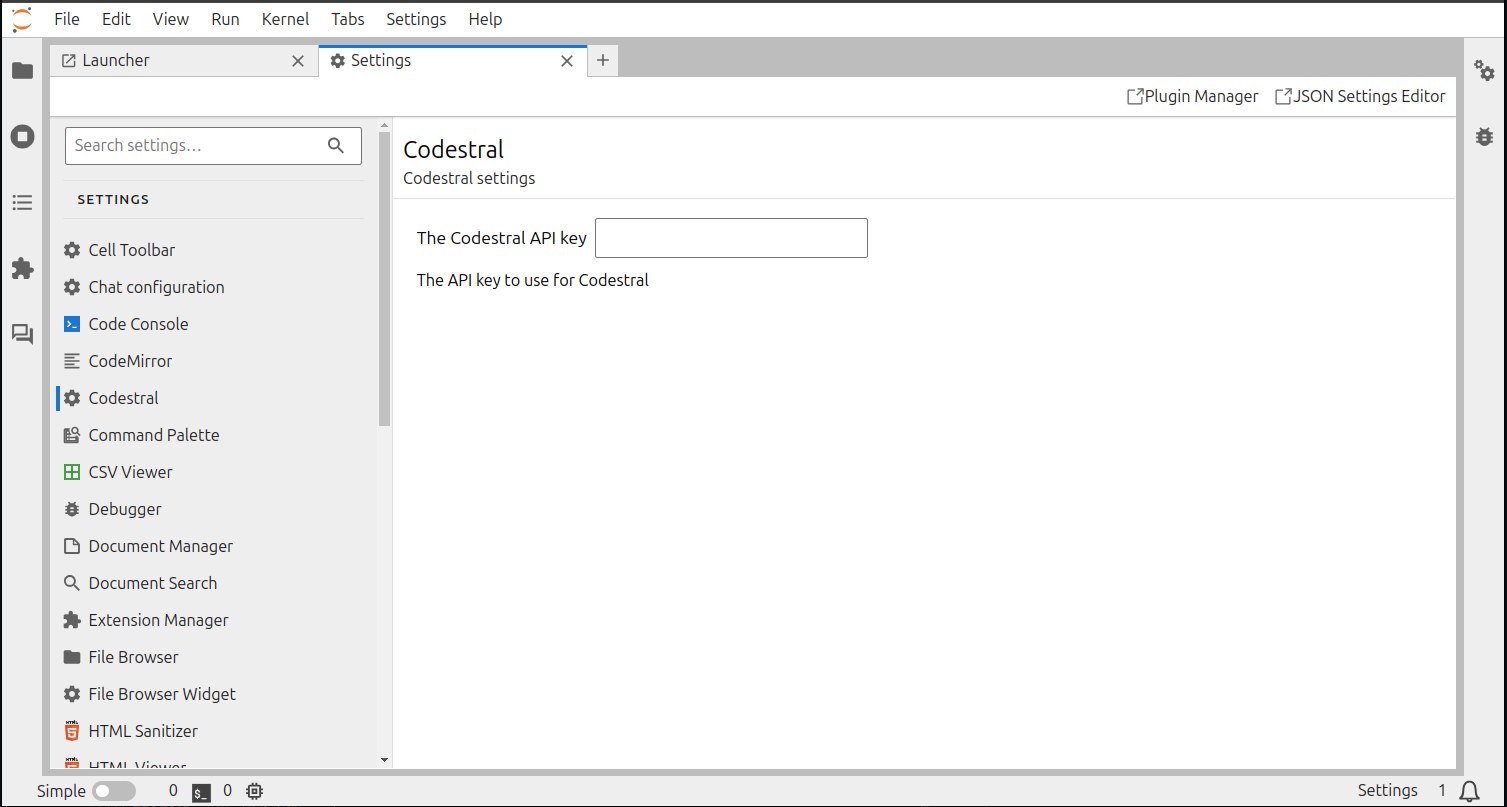Screen dimensions: 1507x807
Task: Click the Cell Toolbar gear icon
Action: (x=72, y=250)
